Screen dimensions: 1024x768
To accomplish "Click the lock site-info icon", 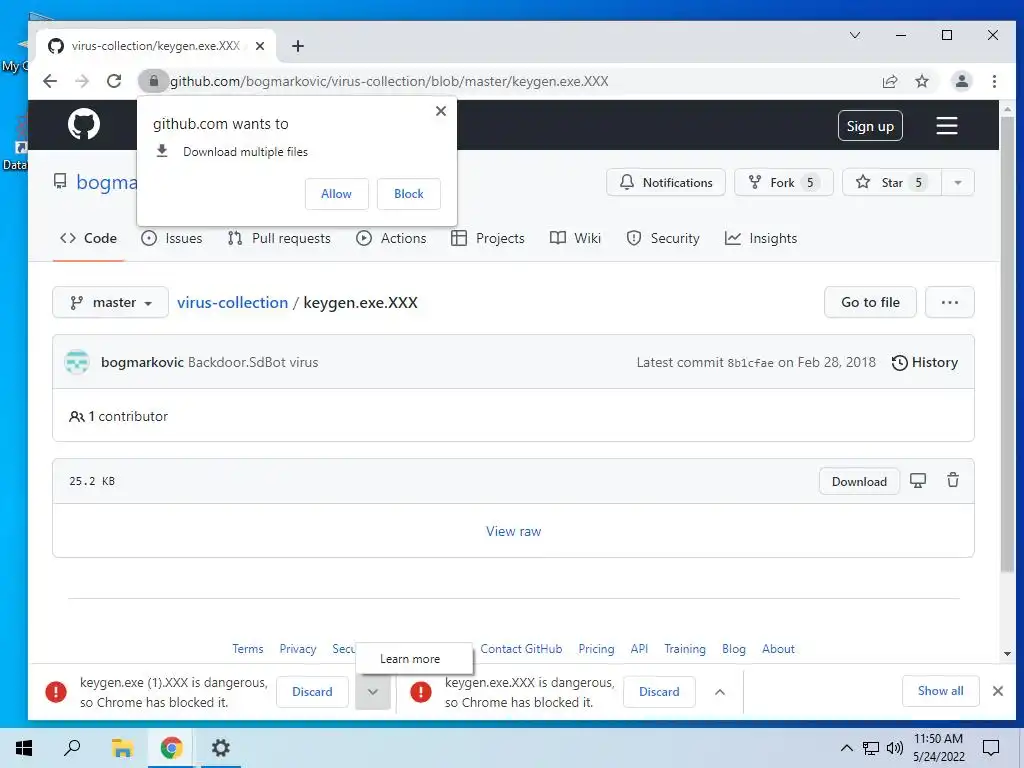I will (x=153, y=81).
